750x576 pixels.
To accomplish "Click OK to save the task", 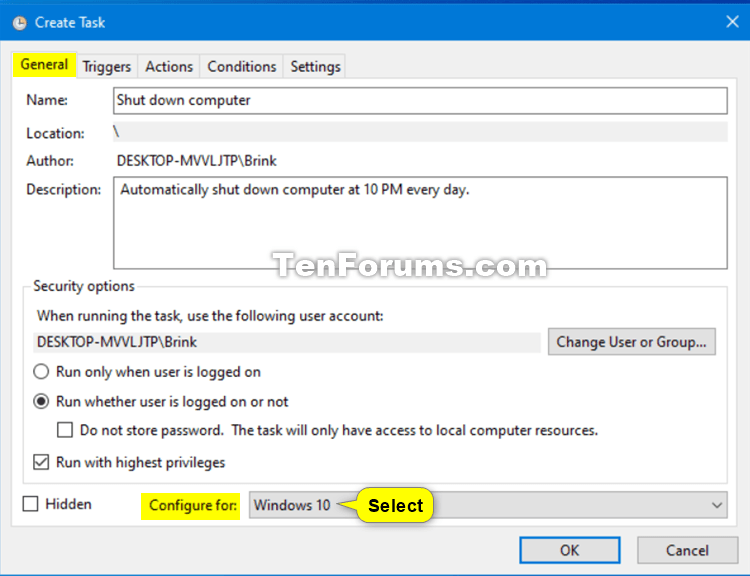I will [x=570, y=550].
